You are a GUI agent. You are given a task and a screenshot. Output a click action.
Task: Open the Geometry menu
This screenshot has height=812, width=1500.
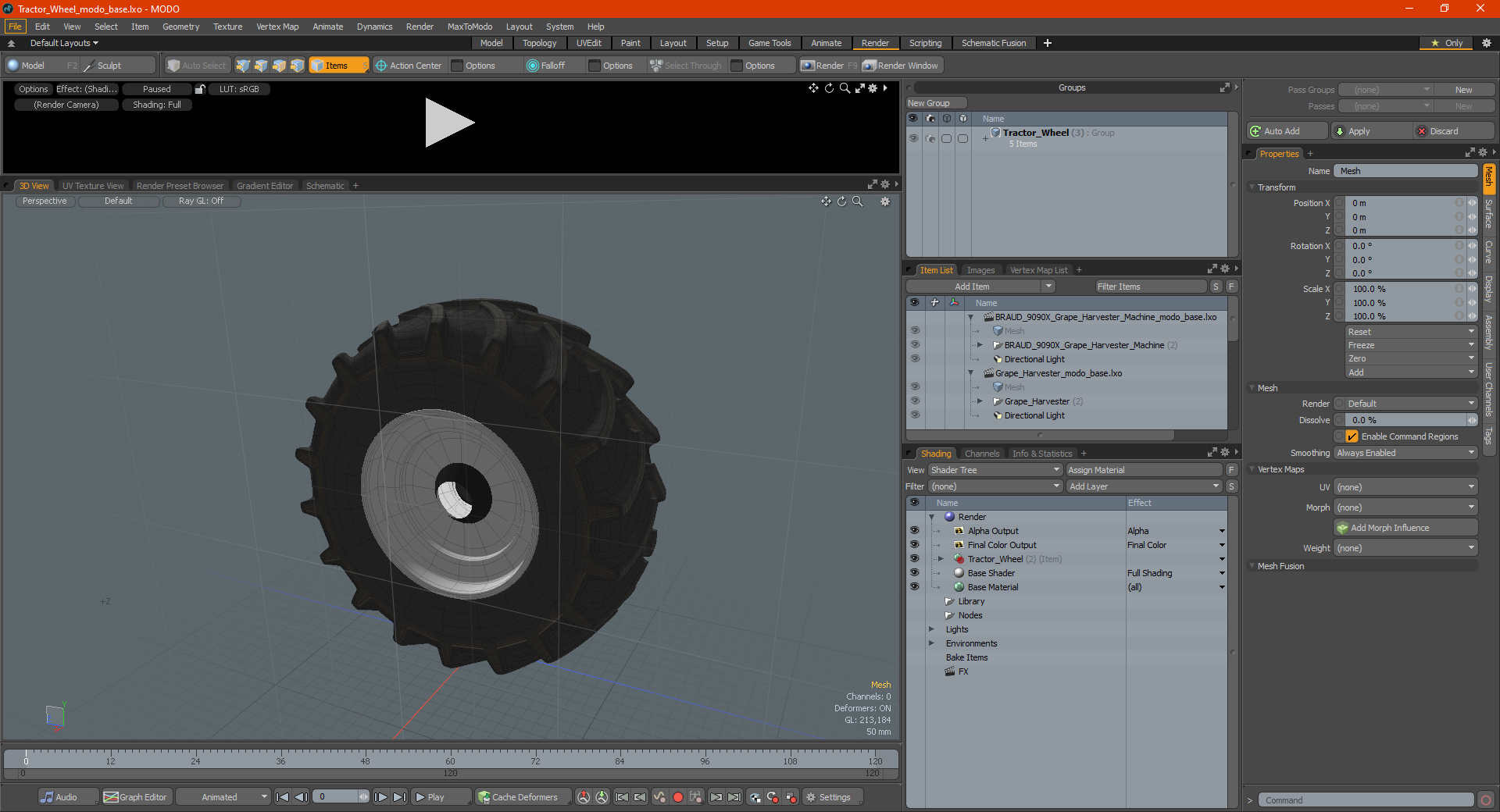coord(180,27)
